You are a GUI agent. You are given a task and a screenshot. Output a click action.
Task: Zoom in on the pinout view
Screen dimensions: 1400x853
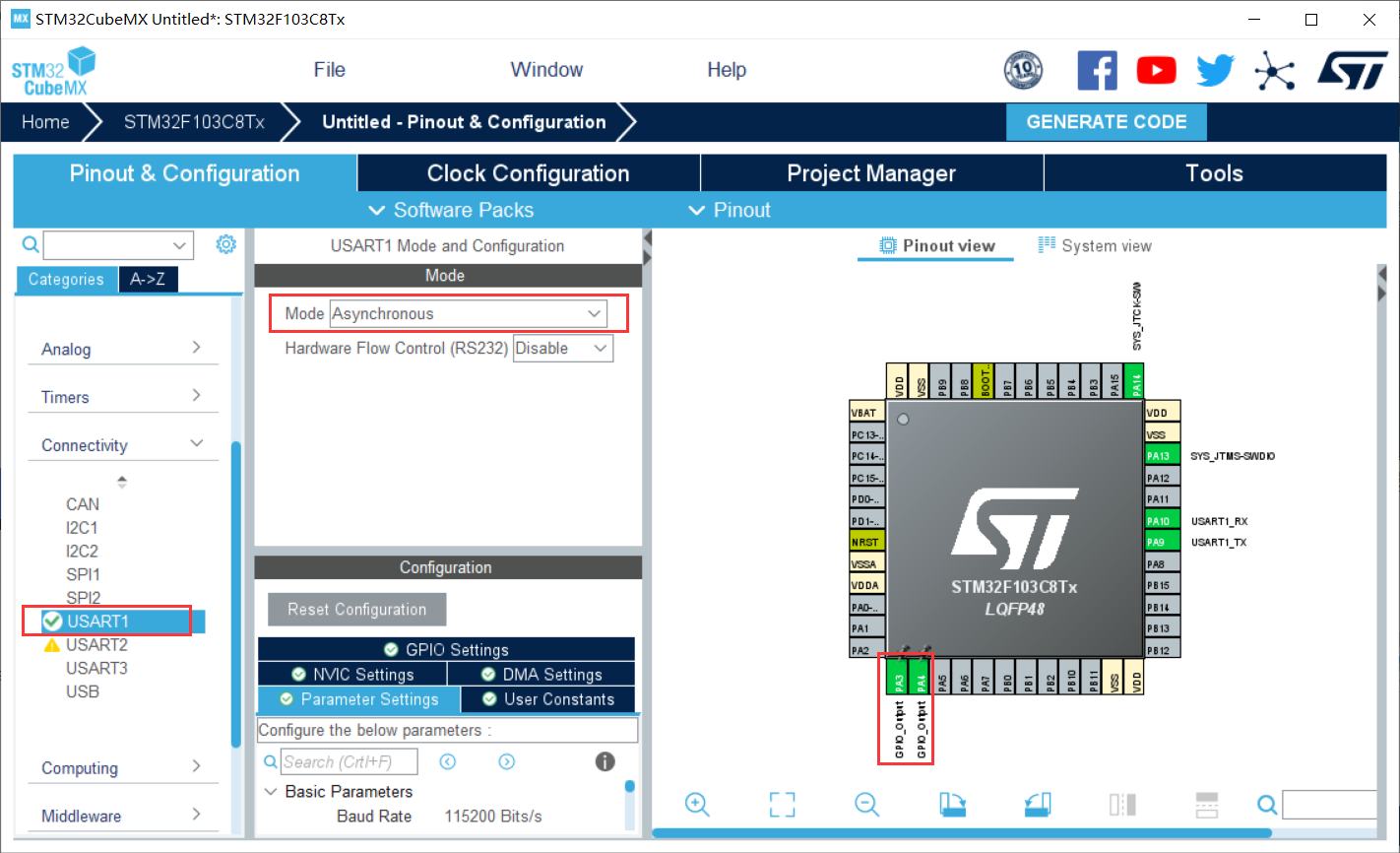697,805
